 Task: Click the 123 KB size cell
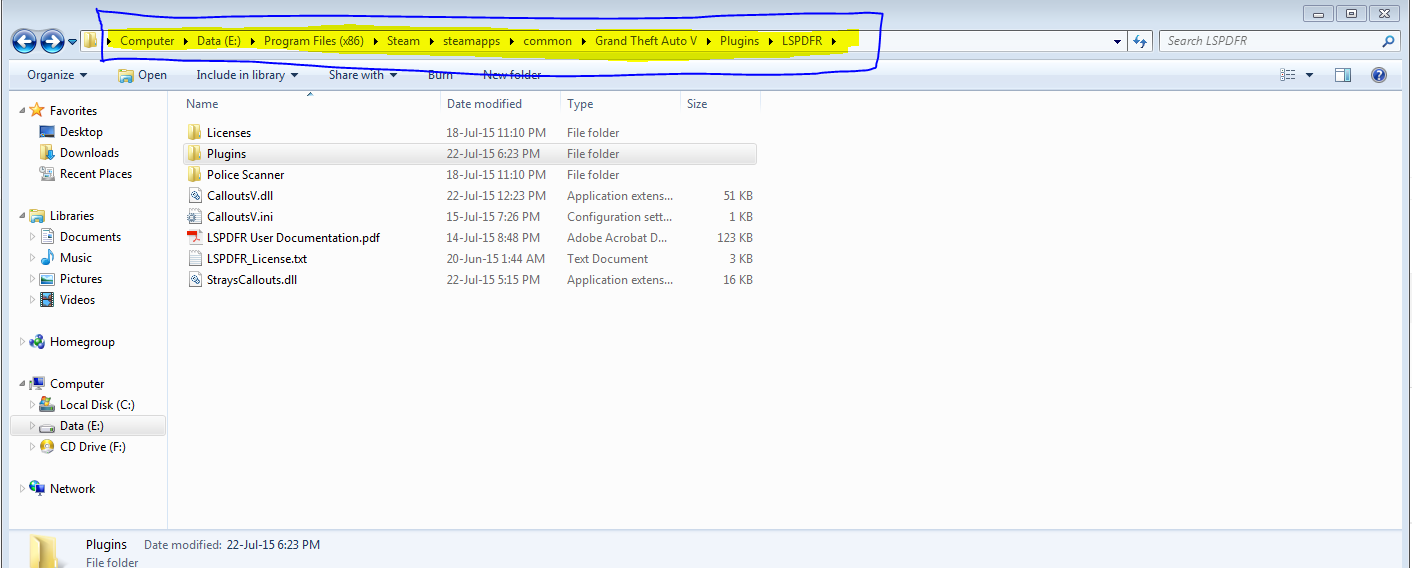(x=735, y=238)
